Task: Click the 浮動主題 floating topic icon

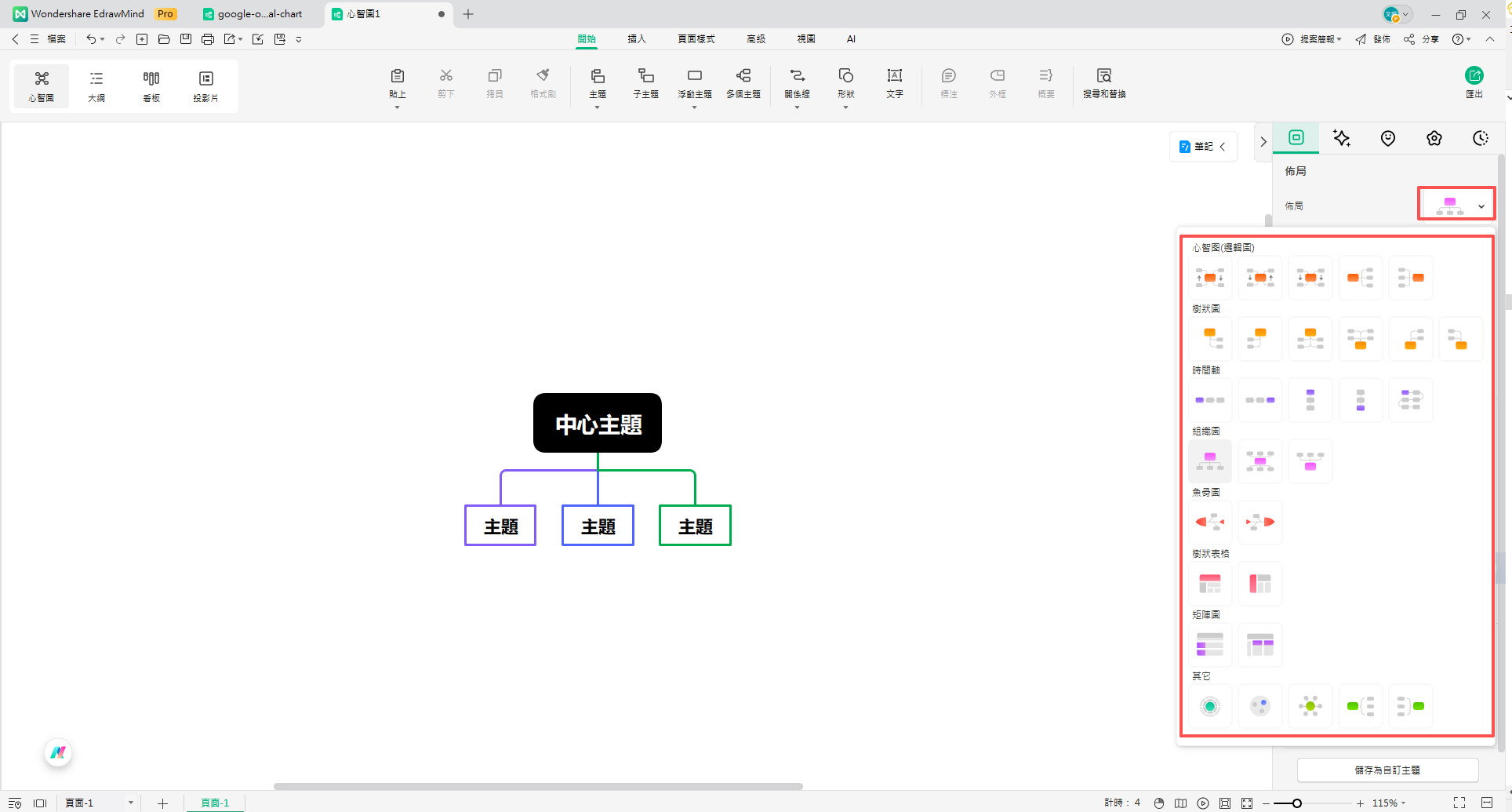Action: 694,82
